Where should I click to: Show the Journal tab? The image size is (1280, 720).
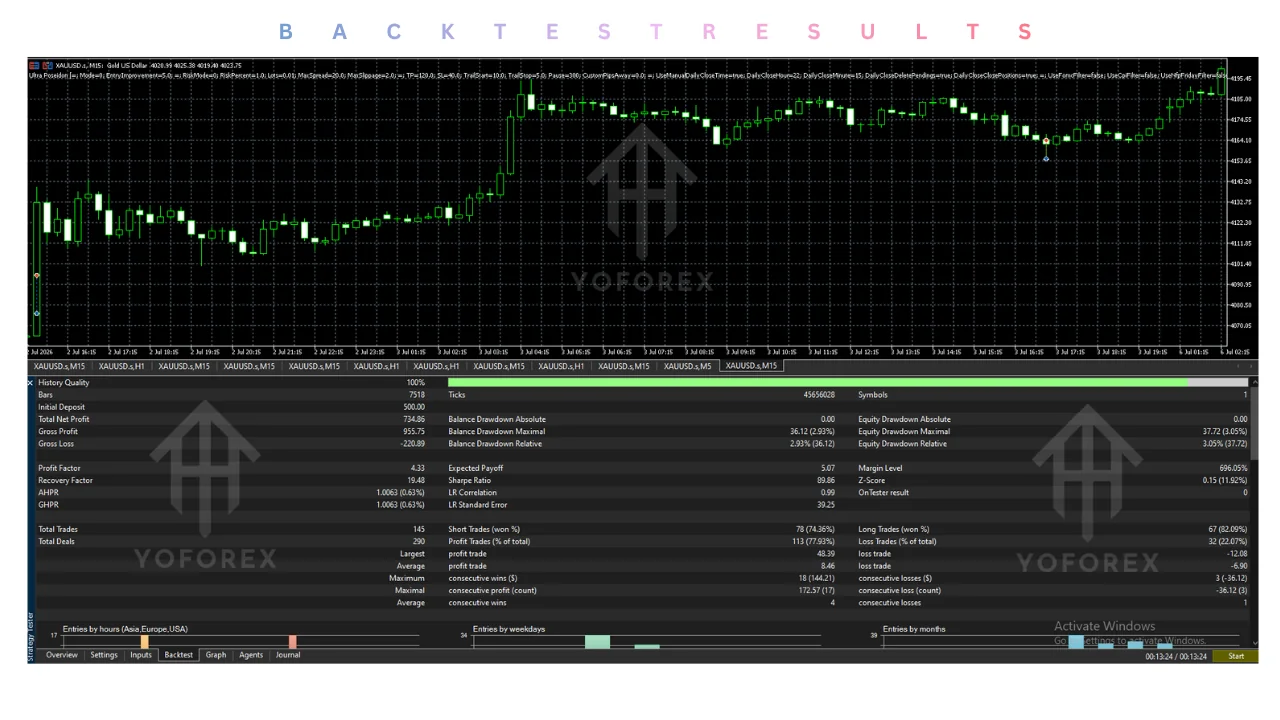click(x=288, y=655)
